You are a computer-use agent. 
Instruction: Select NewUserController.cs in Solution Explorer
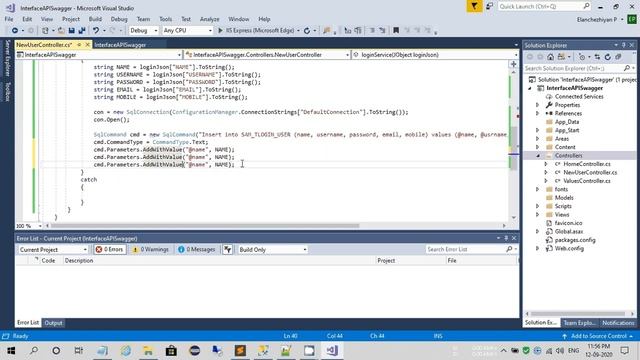(x=590, y=172)
